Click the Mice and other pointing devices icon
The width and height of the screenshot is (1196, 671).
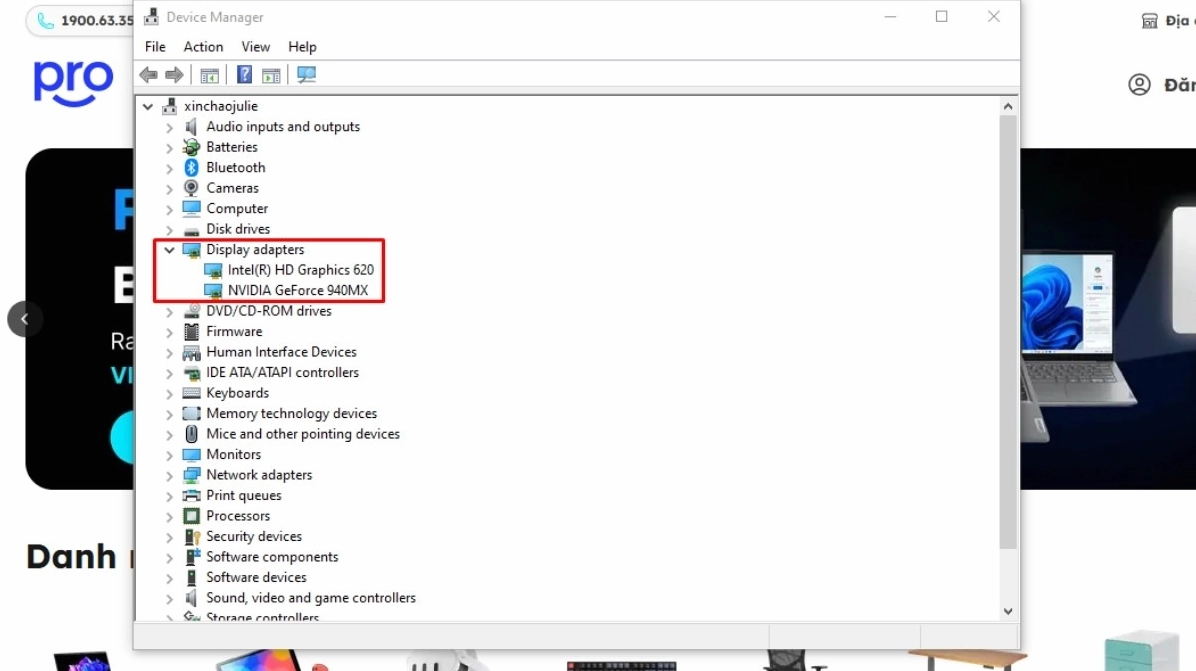coord(191,434)
